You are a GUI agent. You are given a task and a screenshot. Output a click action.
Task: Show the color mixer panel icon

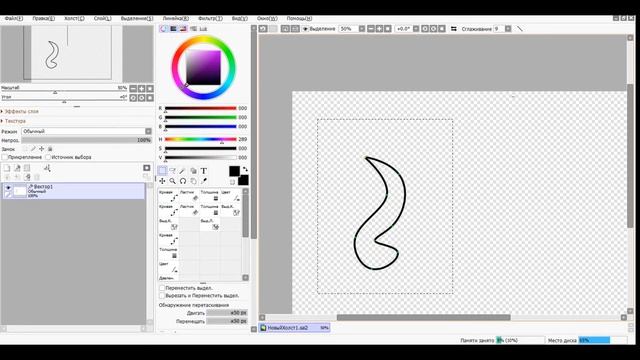click(x=193, y=29)
